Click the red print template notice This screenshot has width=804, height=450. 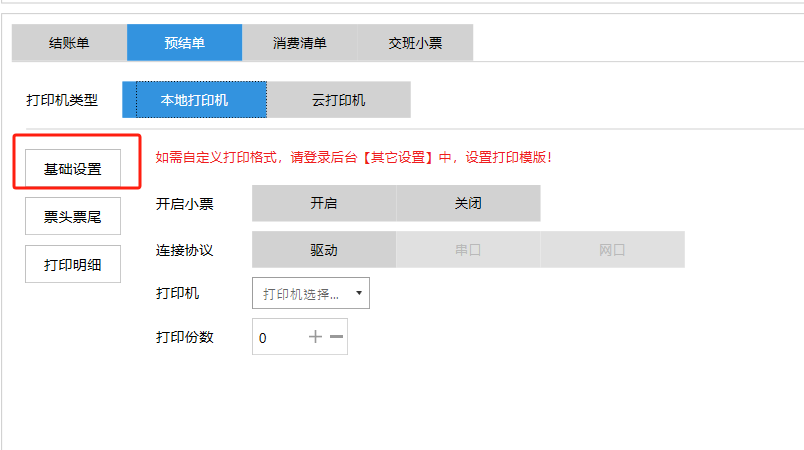[x=353, y=157]
